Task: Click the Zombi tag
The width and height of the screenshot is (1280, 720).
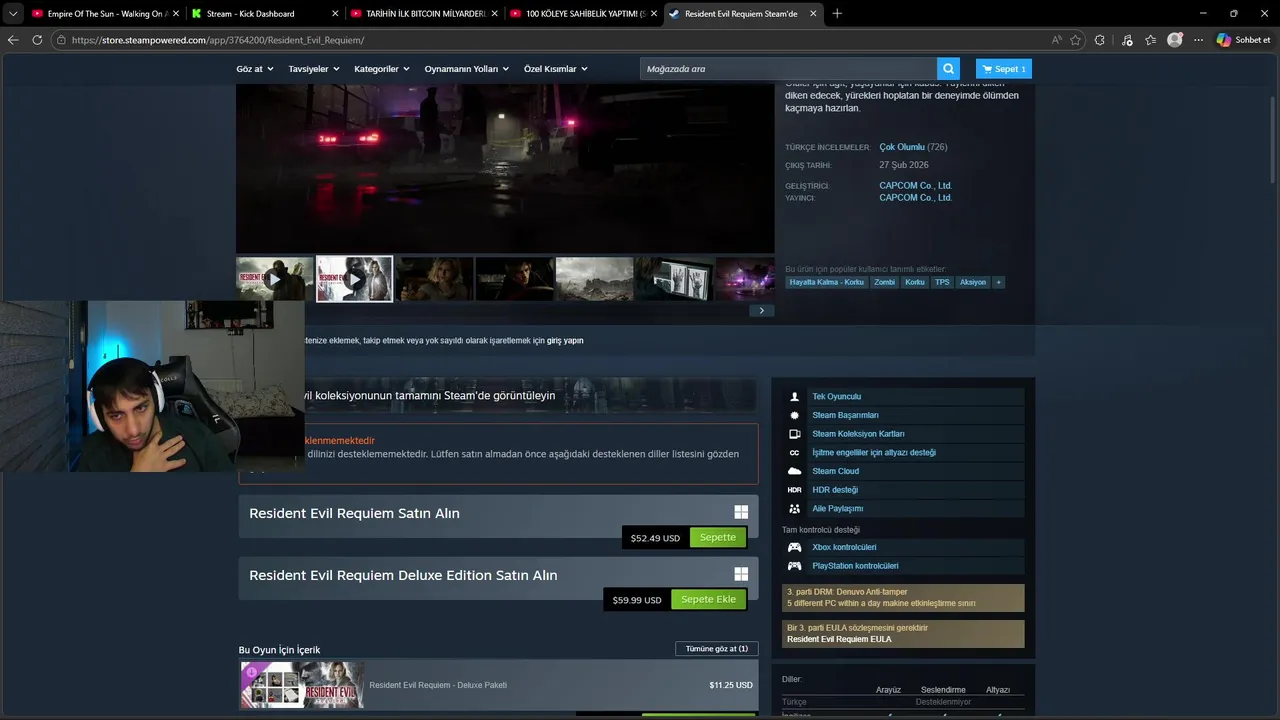Action: tap(884, 282)
